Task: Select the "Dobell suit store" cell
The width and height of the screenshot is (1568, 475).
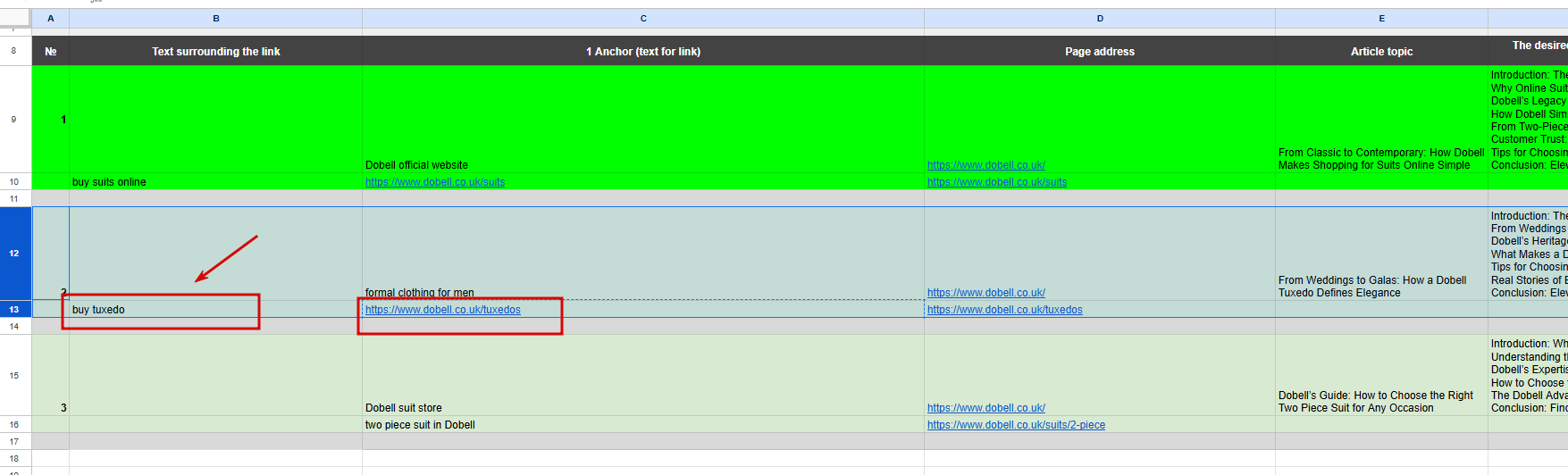Action: 642,375
